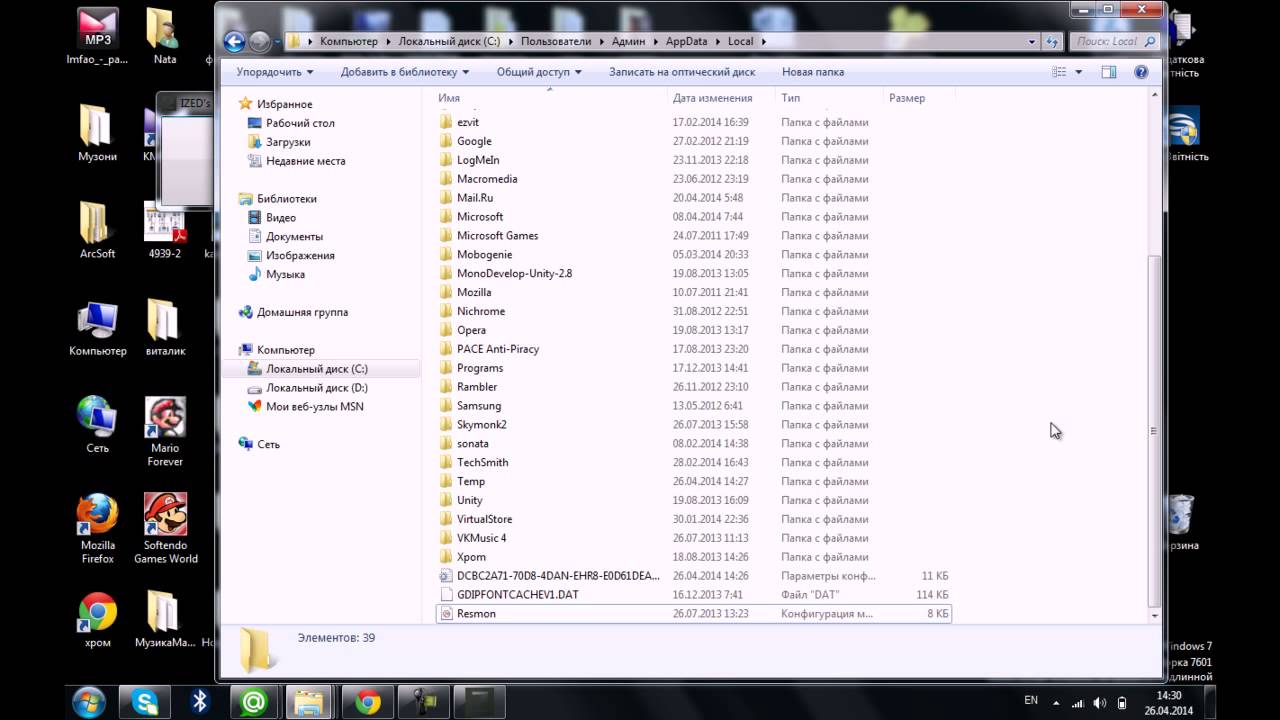
Task: Click the GDIPFONTCACHEV1.DAT file icon
Action: point(447,594)
